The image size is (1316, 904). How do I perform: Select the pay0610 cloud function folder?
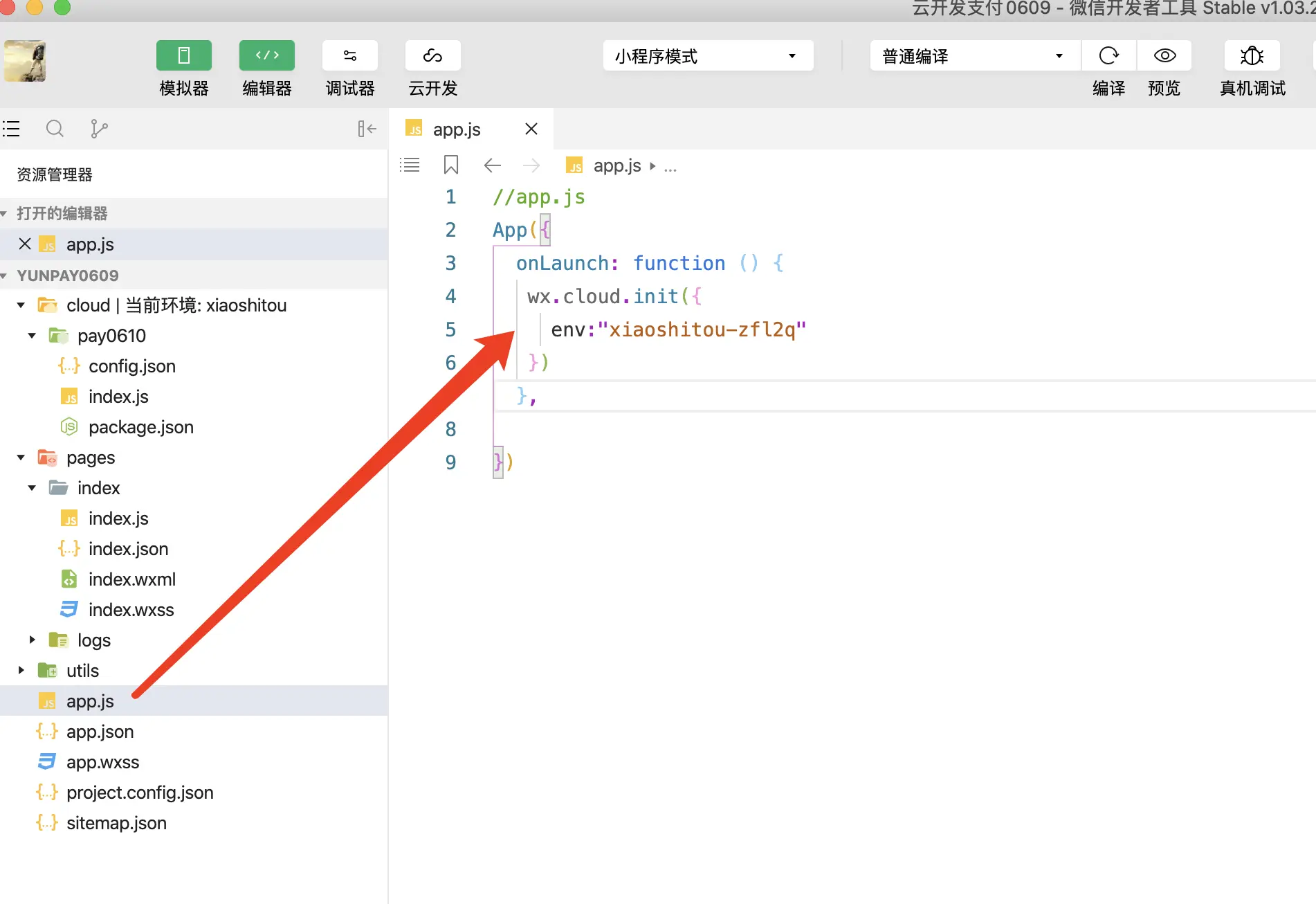[194, 336]
